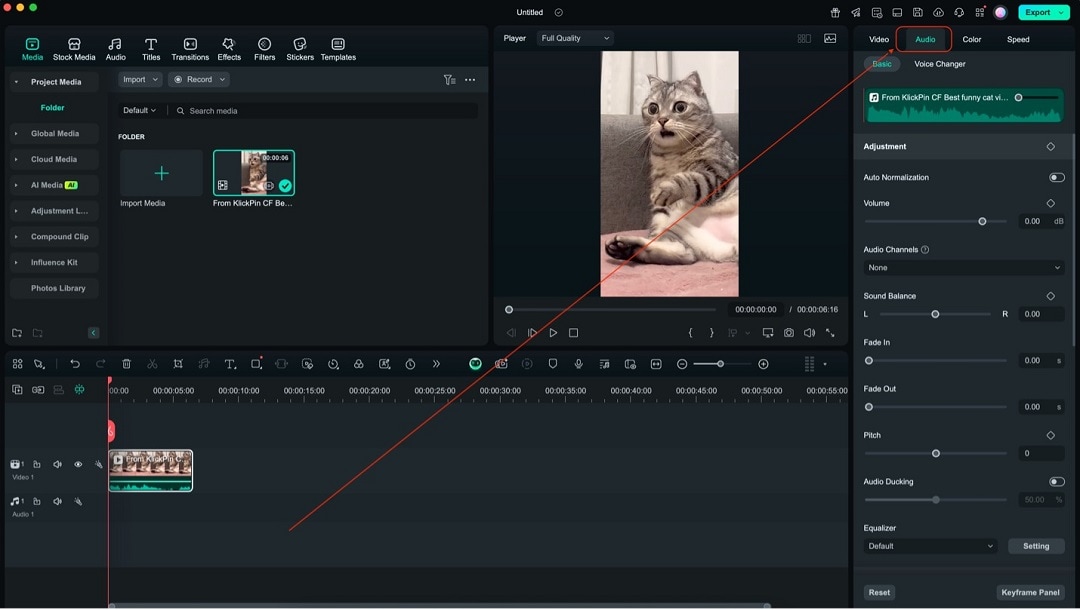Open the Audio Channels dropdown

[x=962, y=267]
